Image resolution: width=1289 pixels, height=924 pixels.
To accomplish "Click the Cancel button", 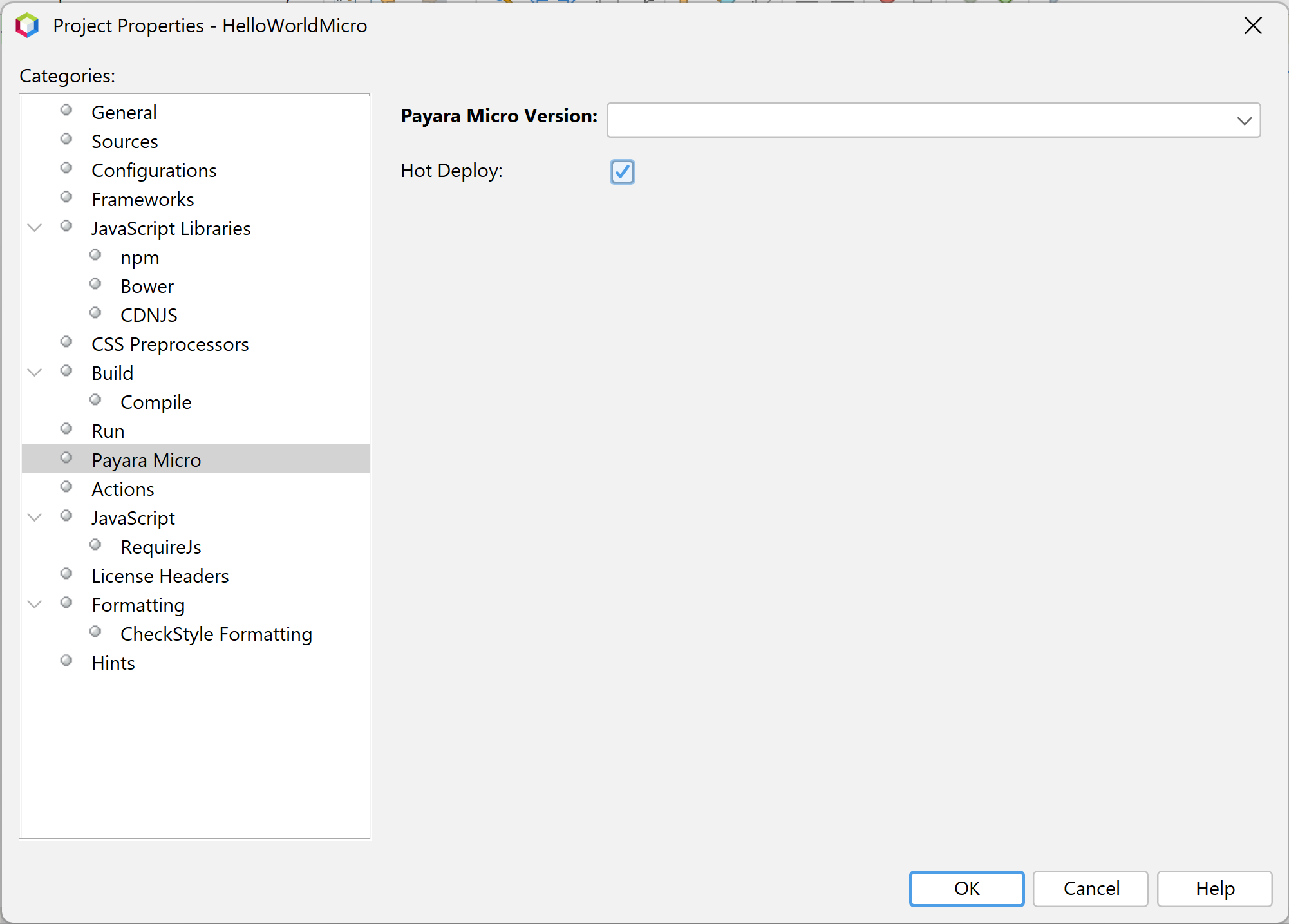I will click(x=1090, y=889).
